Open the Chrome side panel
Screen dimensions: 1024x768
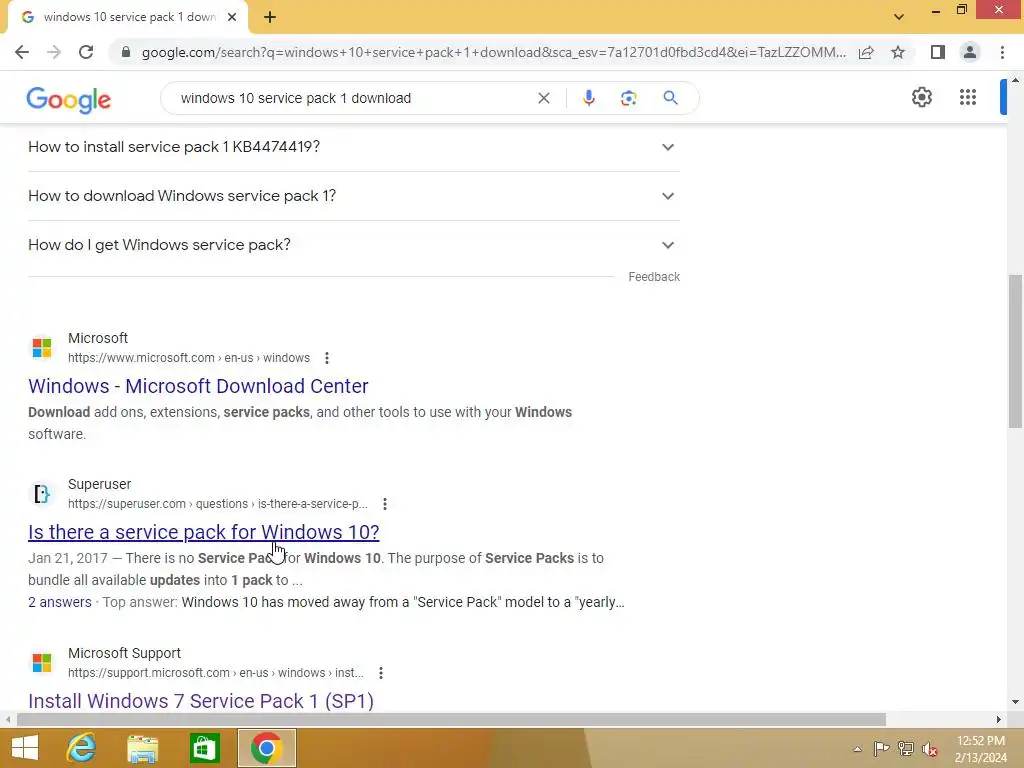938,52
